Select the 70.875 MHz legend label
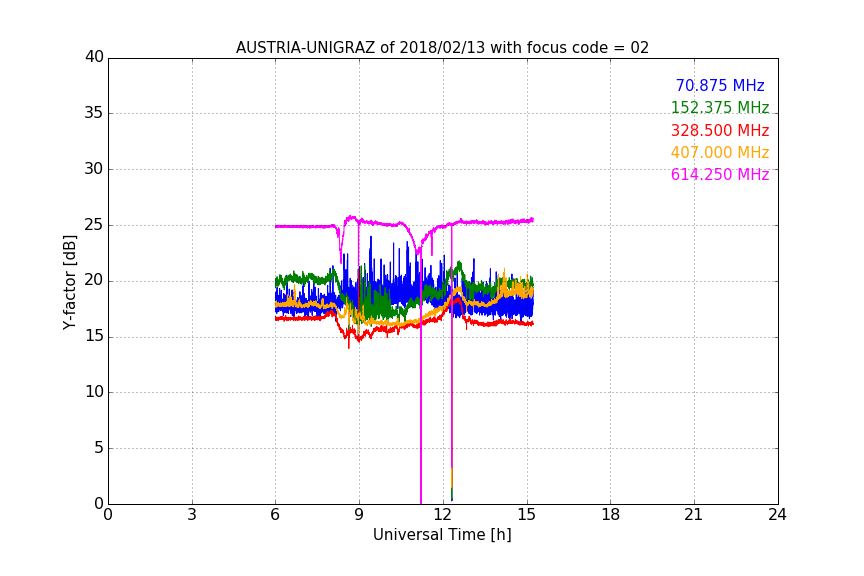The image size is (864, 576). [x=720, y=86]
